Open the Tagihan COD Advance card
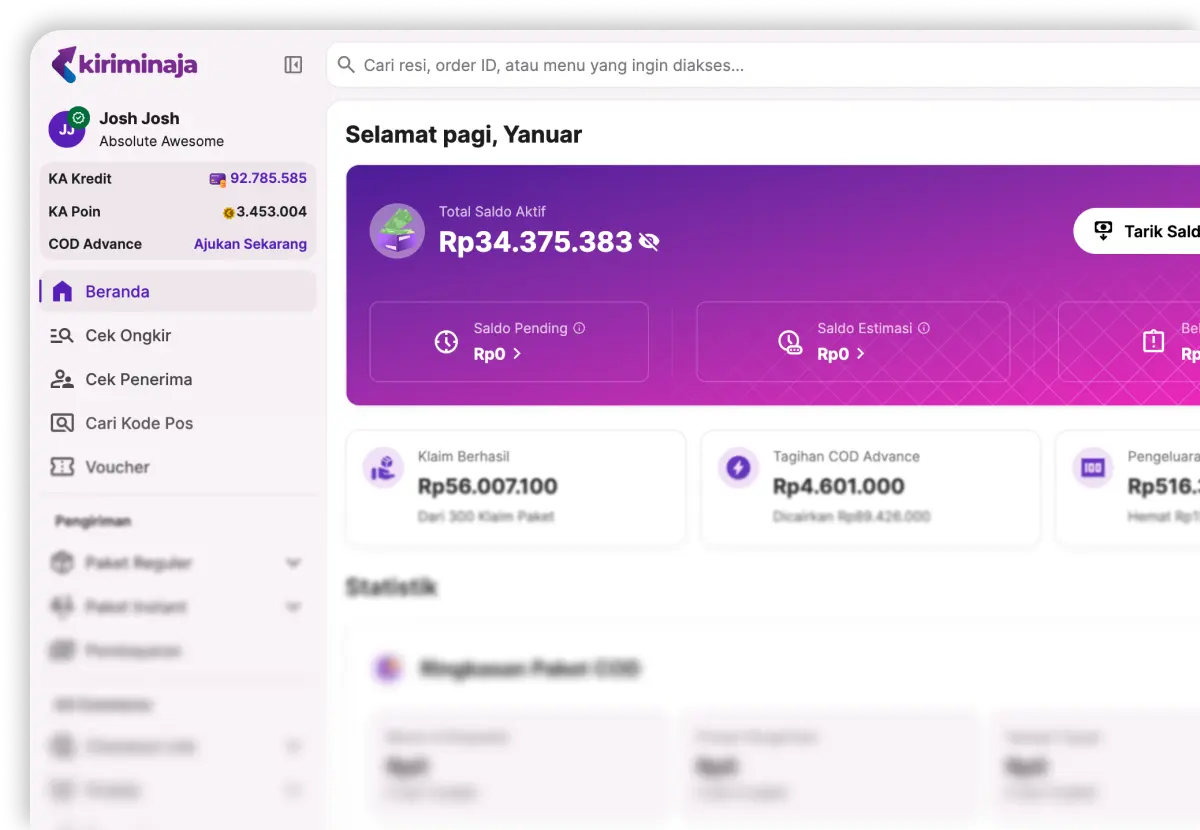 click(870, 488)
